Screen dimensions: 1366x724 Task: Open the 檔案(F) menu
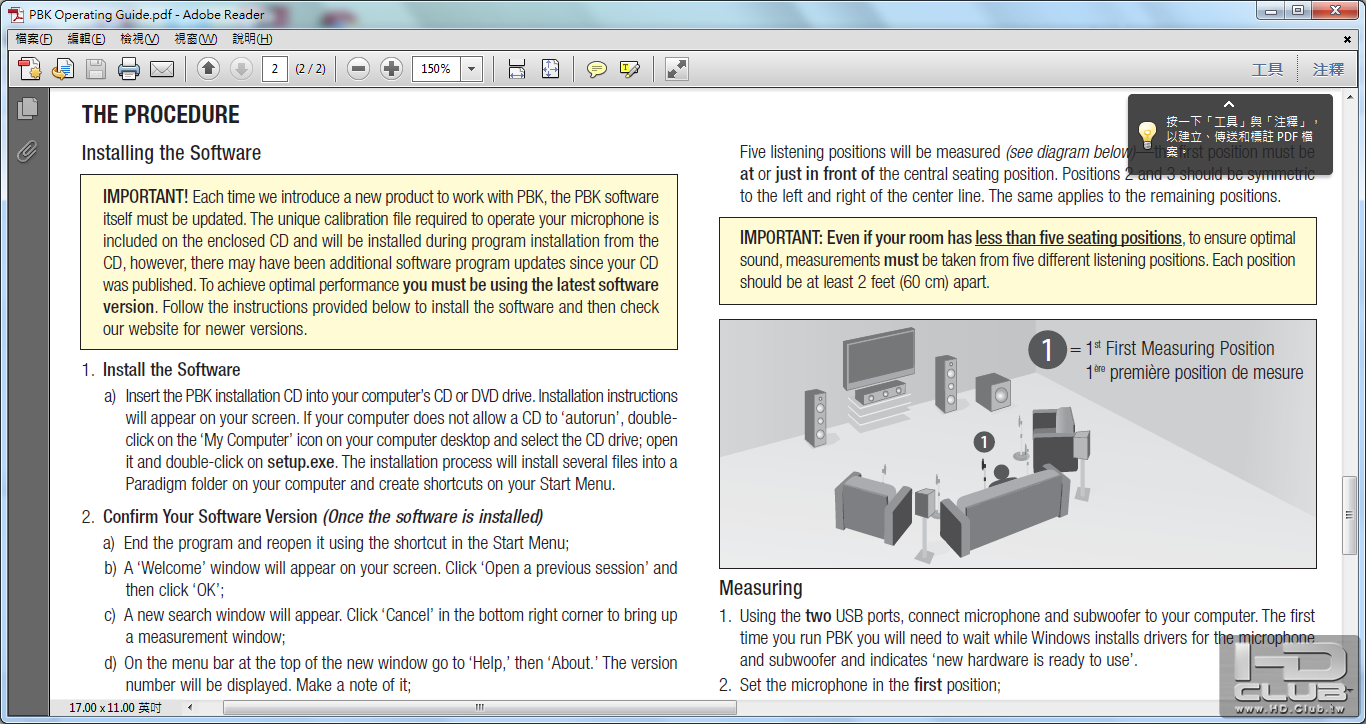click(34, 39)
